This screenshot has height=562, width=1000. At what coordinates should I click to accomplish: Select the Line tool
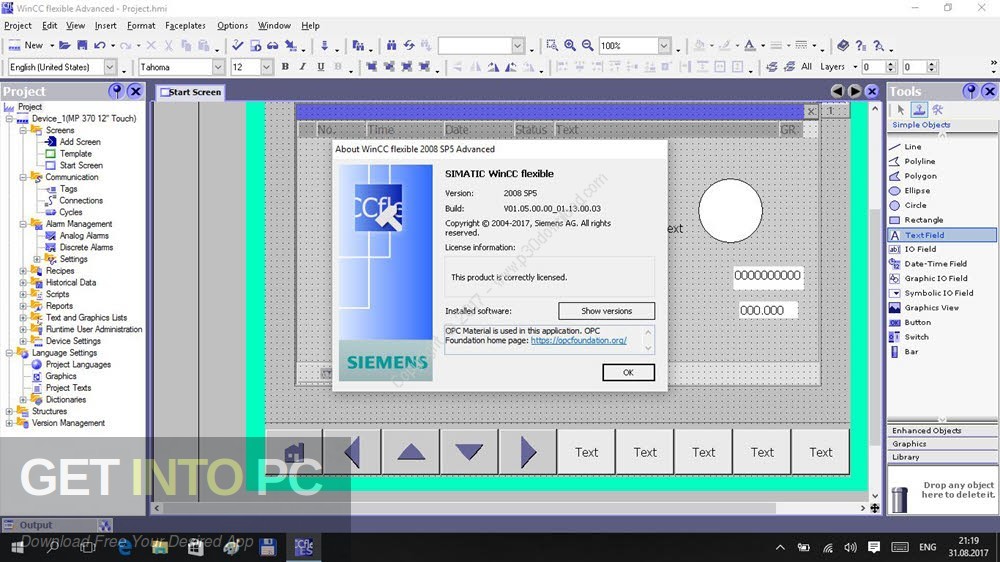pos(912,147)
